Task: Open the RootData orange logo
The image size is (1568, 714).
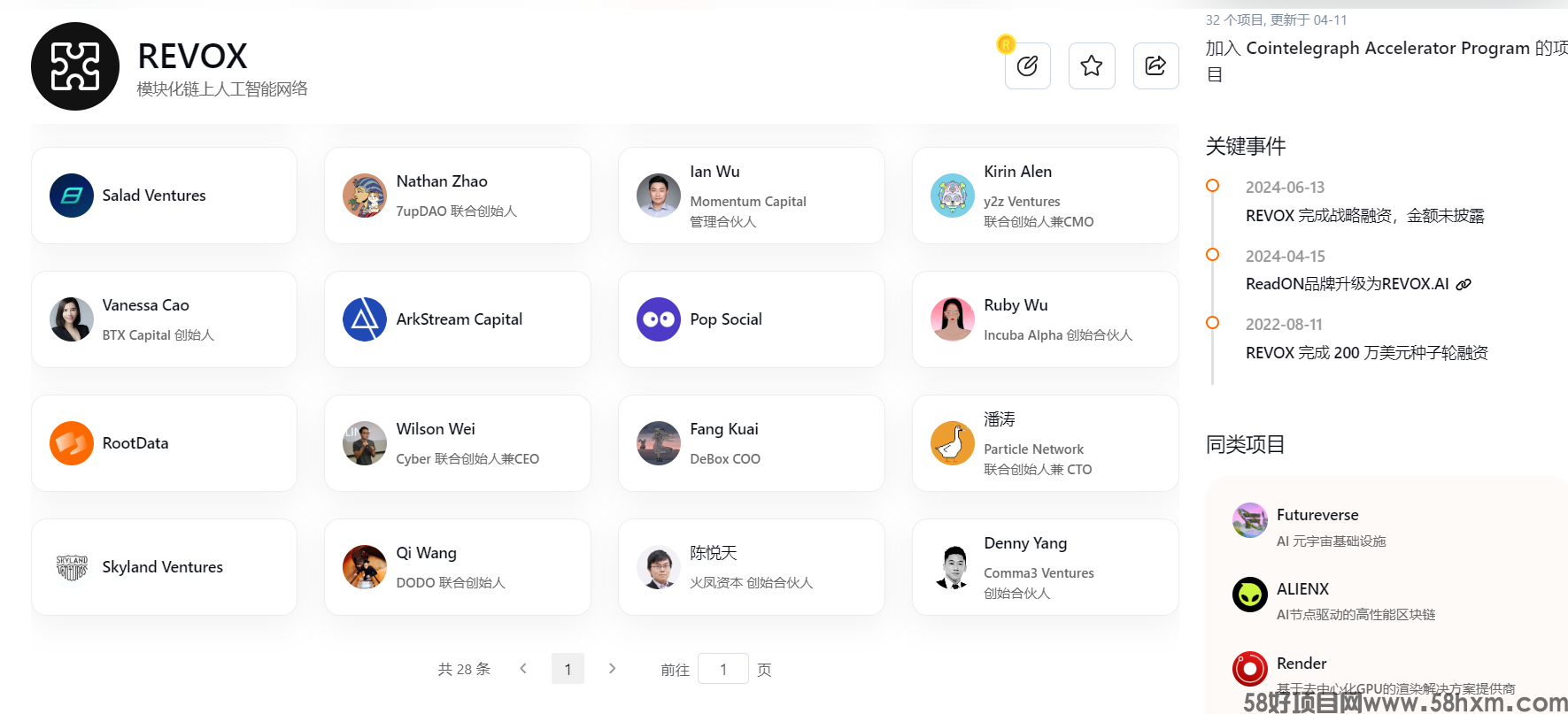Action: [x=72, y=443]
